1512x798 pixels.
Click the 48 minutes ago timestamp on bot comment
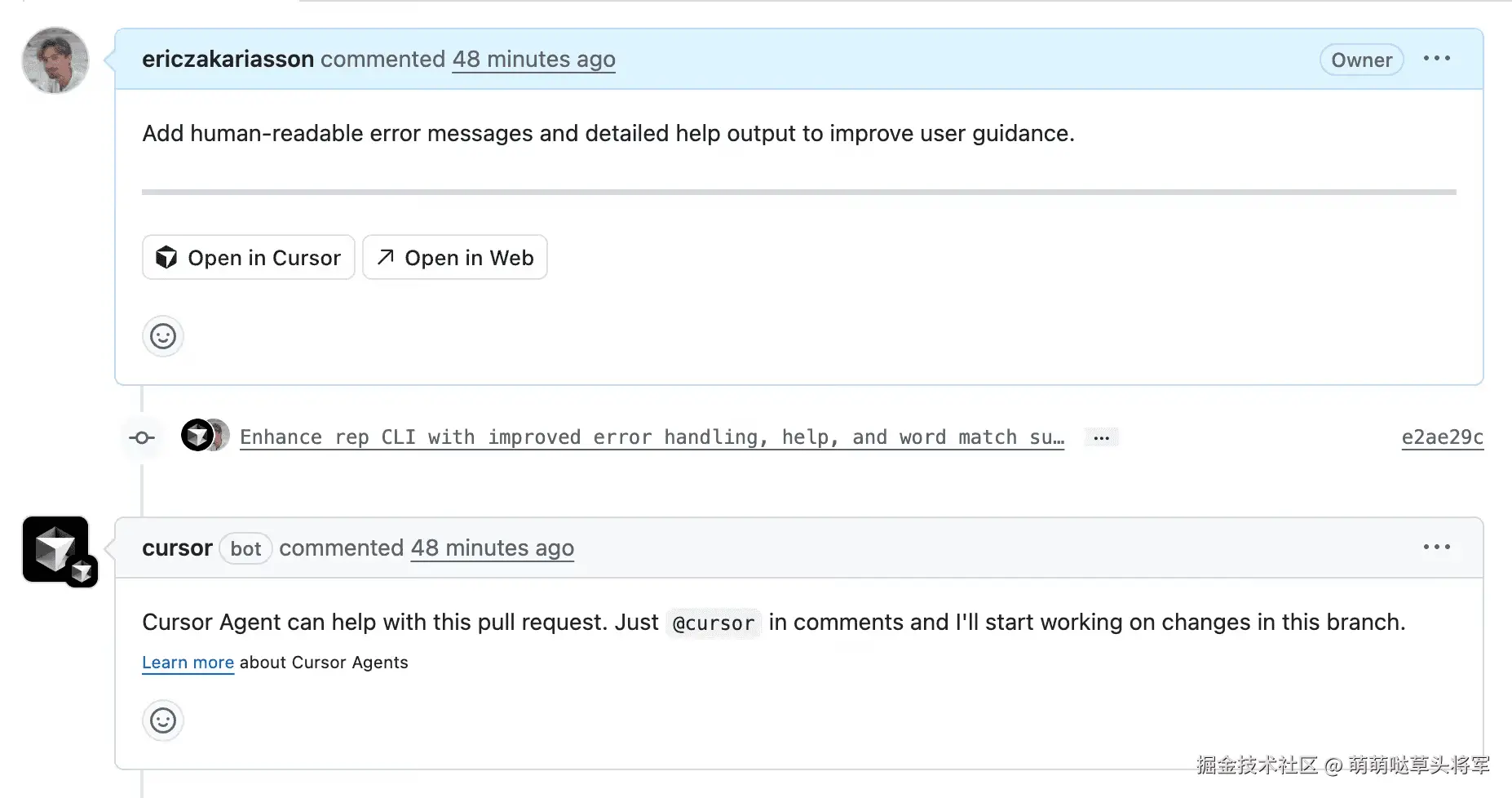tap(492, 548)
